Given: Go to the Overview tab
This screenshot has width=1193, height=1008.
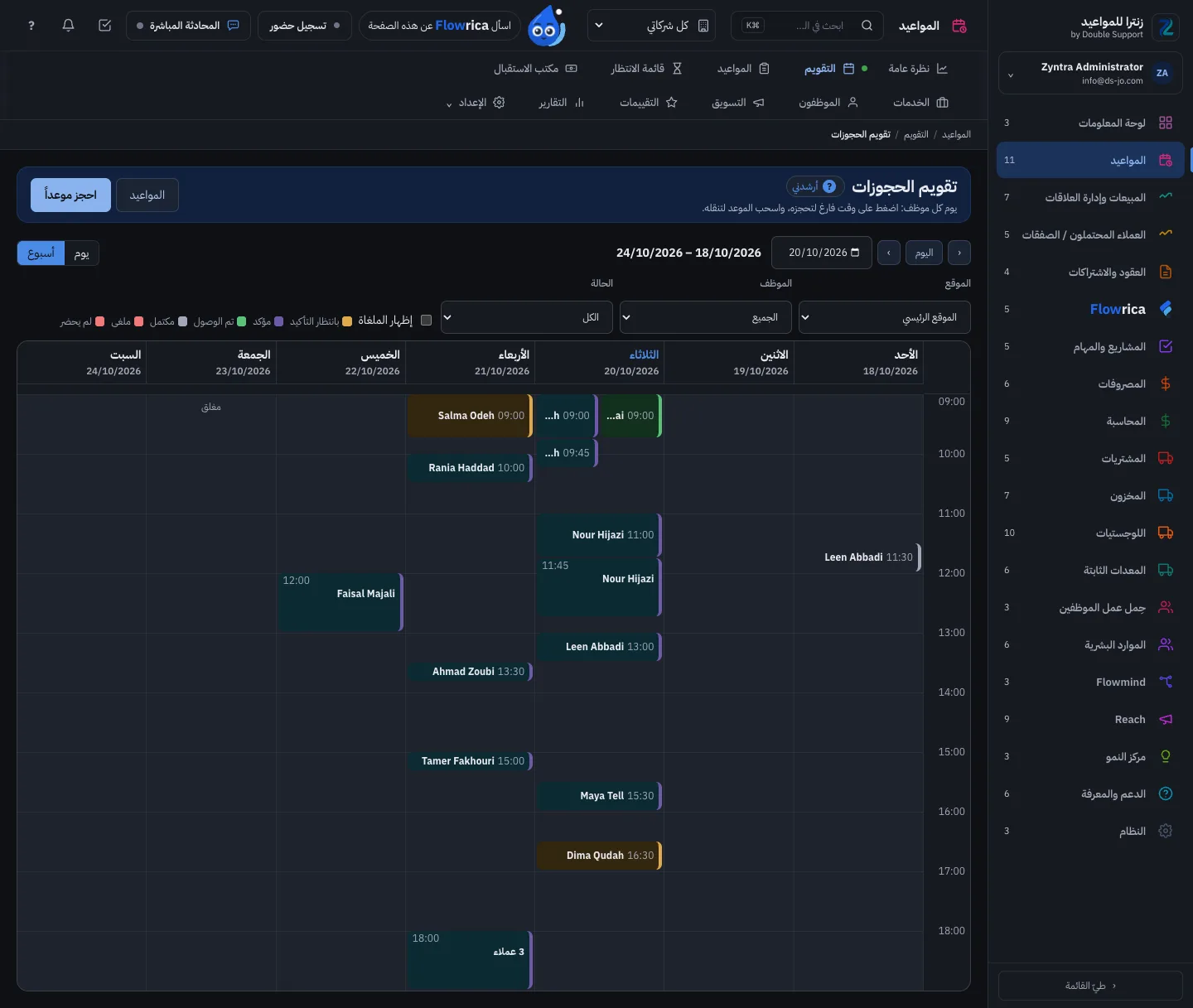Looking at the screenshot, I should (x=918, y=69).
